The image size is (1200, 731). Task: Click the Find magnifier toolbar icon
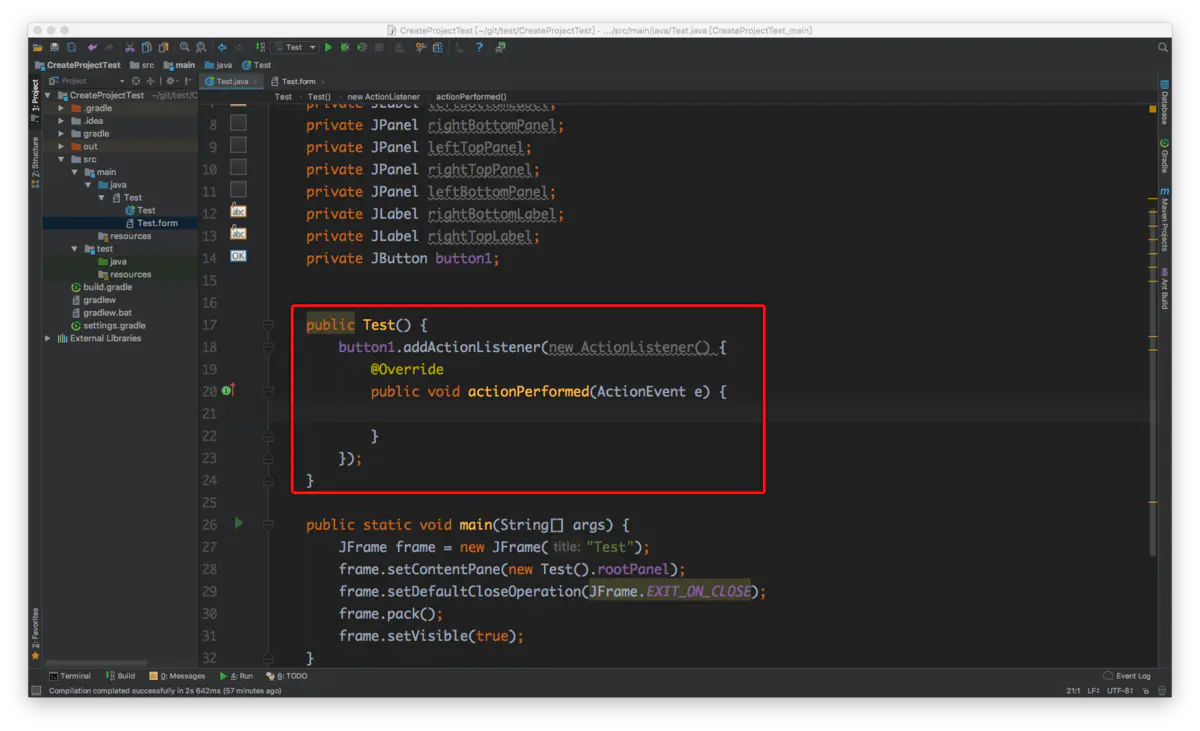pos(185,47)
